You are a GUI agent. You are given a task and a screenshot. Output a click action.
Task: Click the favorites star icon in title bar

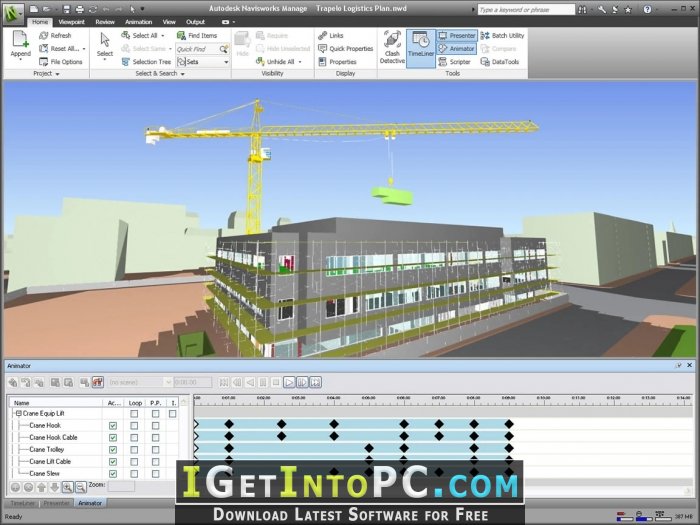coord(628,9)
